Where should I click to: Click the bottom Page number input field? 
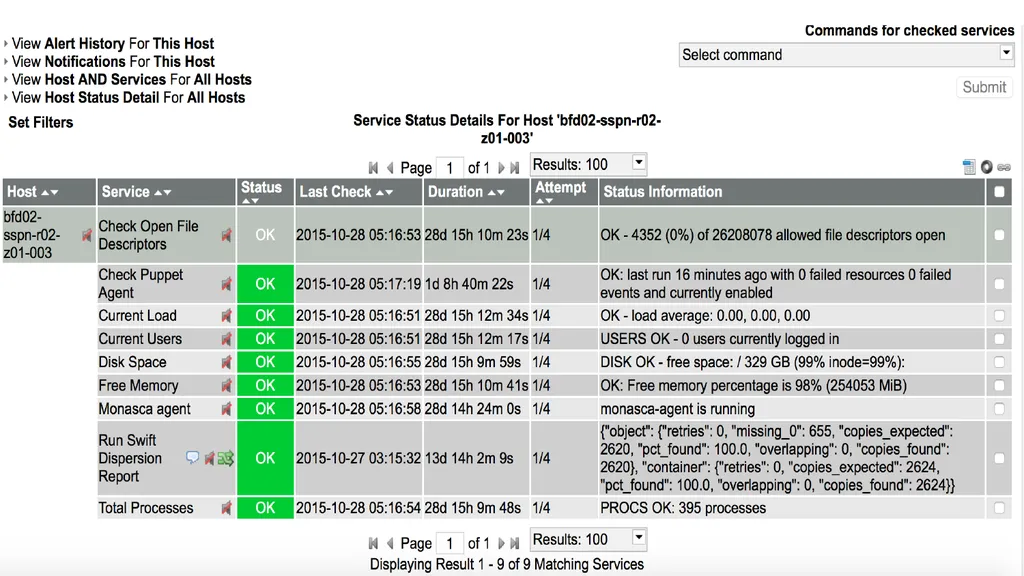(x=449, y=543)
